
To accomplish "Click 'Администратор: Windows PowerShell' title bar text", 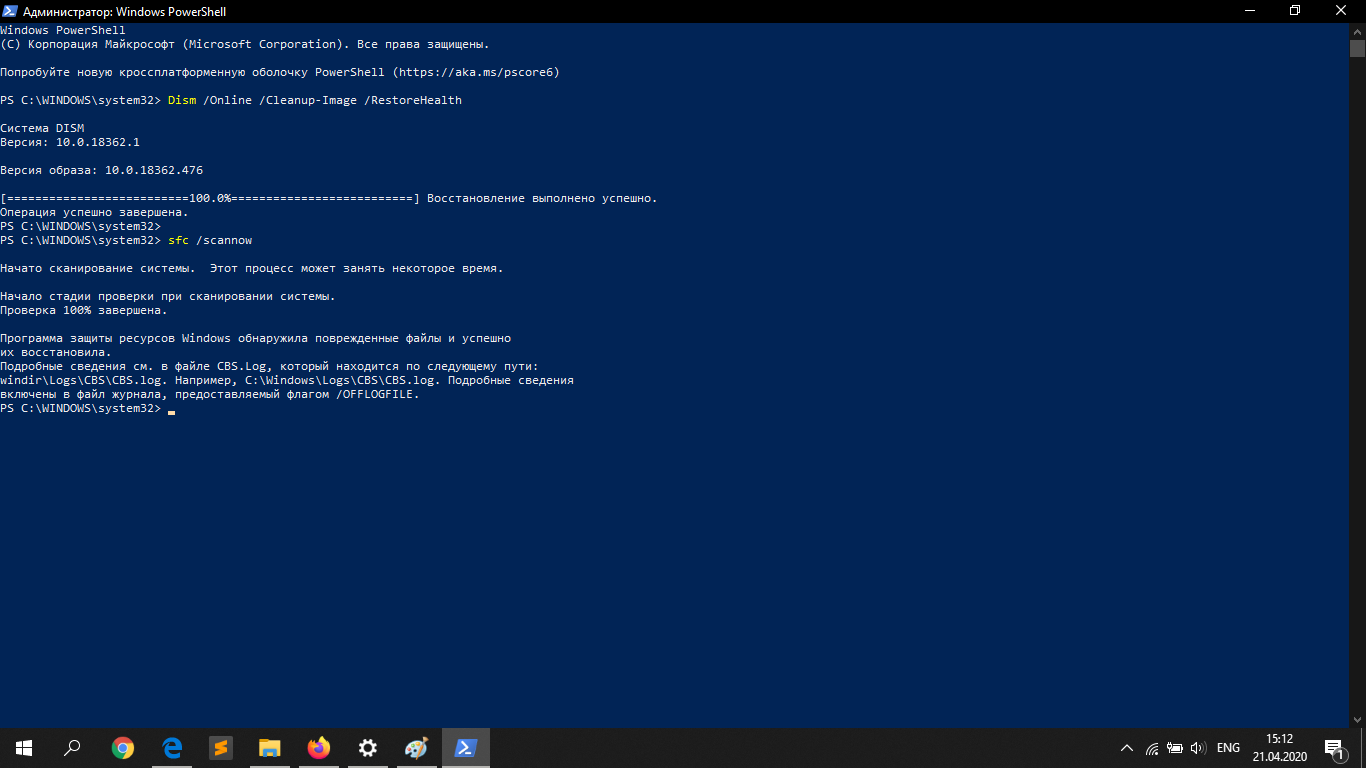I will coord(124,11).
